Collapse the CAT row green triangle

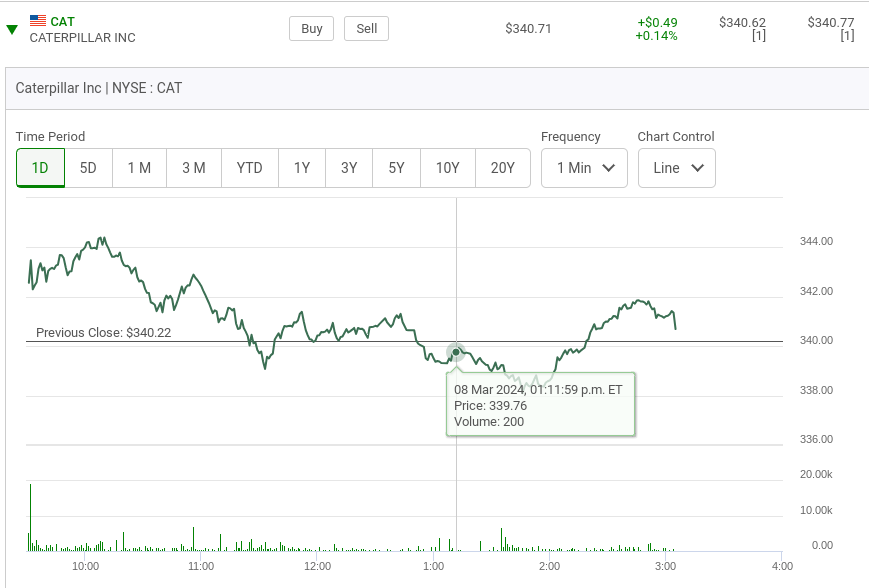coord(12,29)
